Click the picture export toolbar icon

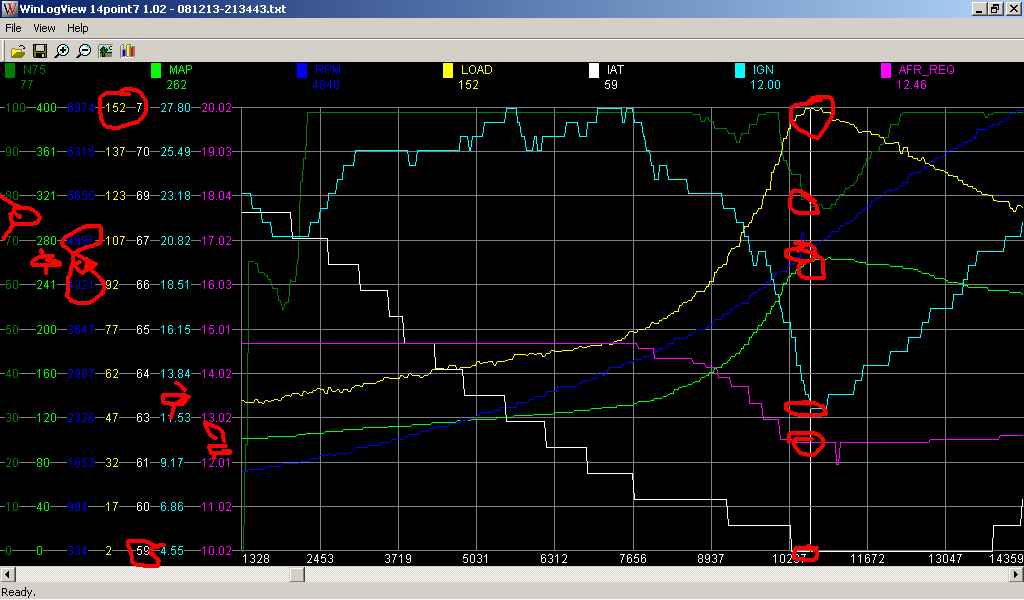coord(105,50)
